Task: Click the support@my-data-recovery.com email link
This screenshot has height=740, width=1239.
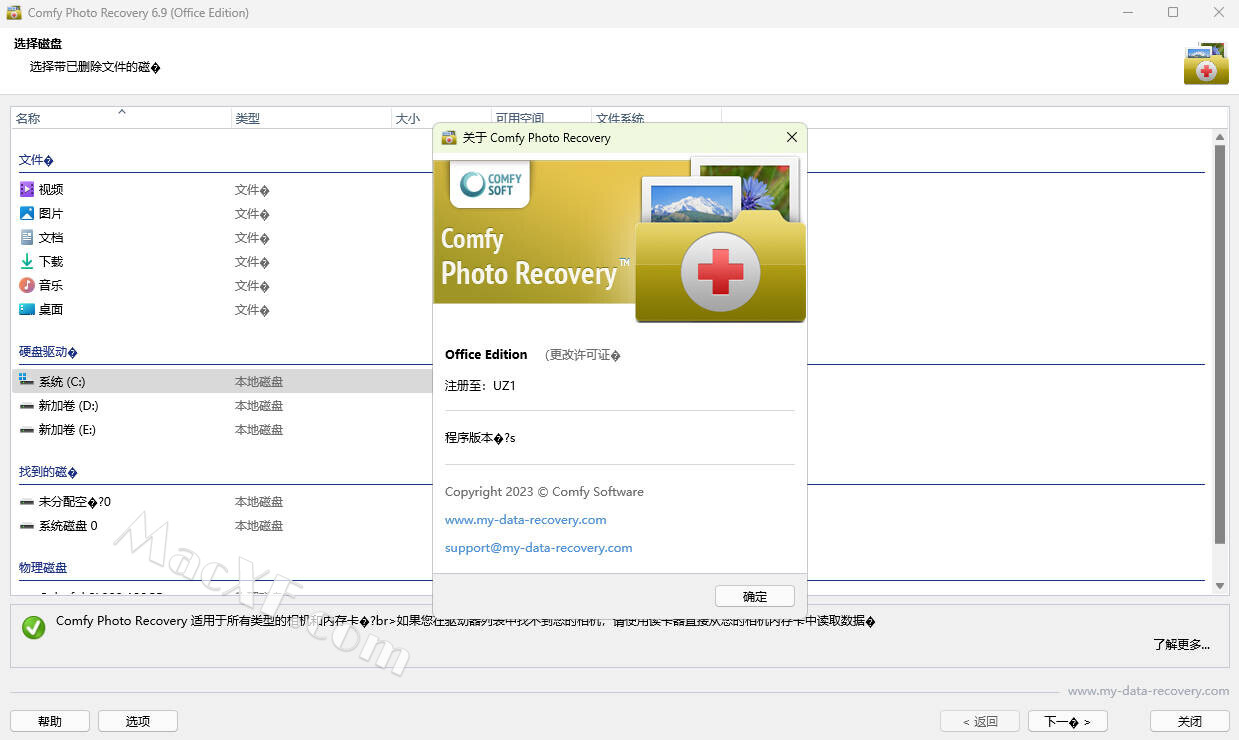Action: tap(538, 548)
